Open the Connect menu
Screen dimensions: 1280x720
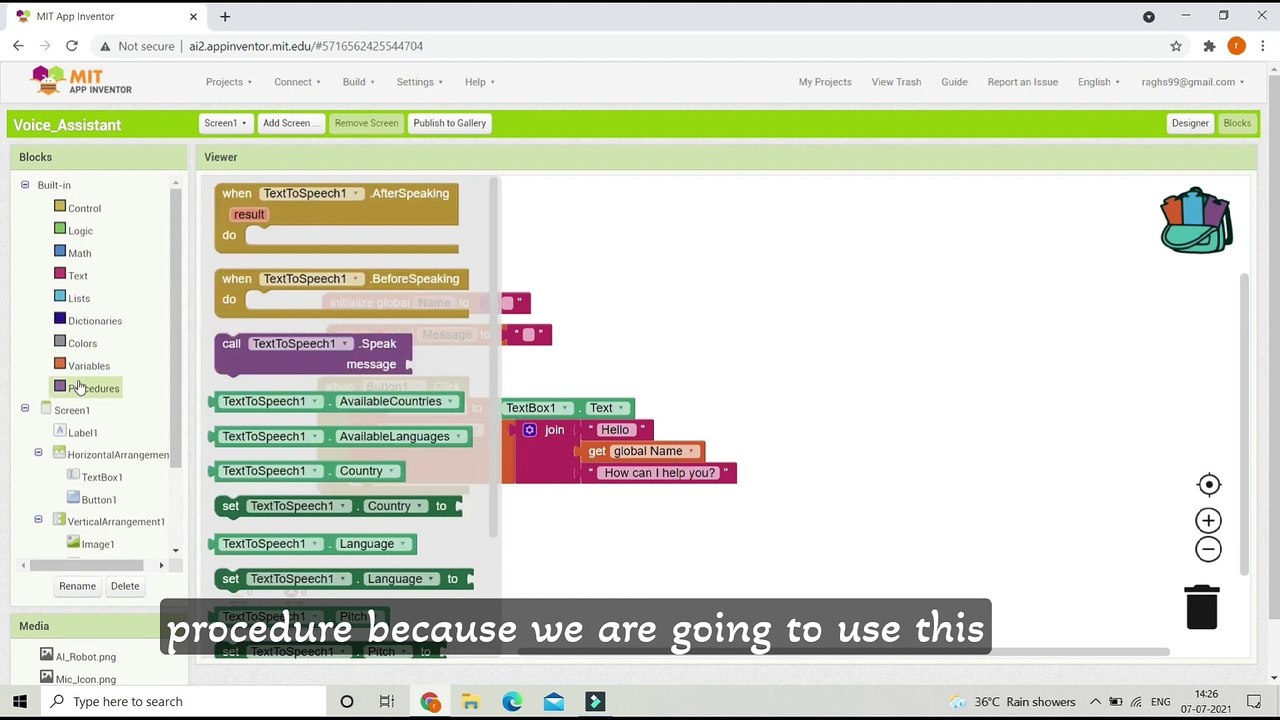297,82
